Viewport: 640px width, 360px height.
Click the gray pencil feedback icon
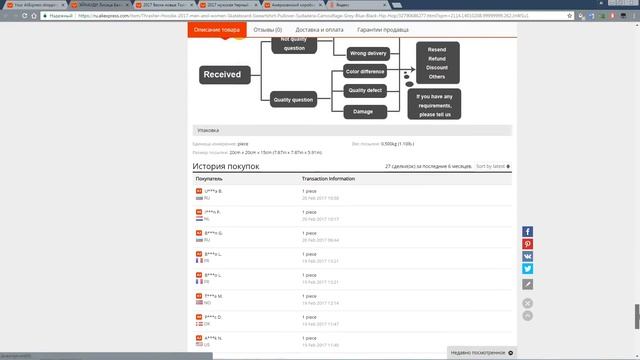tap(527, 284)
